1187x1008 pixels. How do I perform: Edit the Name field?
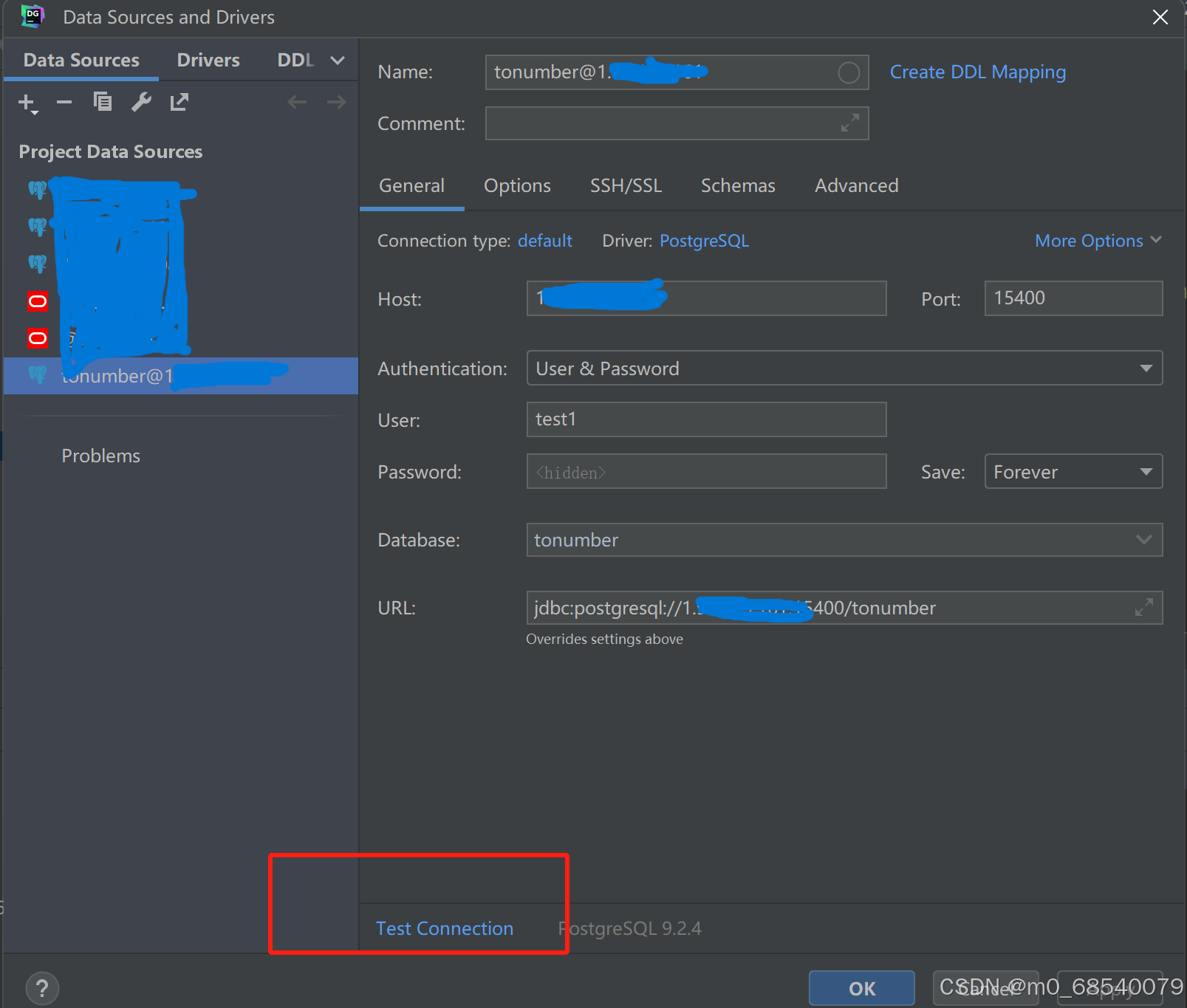click(677, 72)
